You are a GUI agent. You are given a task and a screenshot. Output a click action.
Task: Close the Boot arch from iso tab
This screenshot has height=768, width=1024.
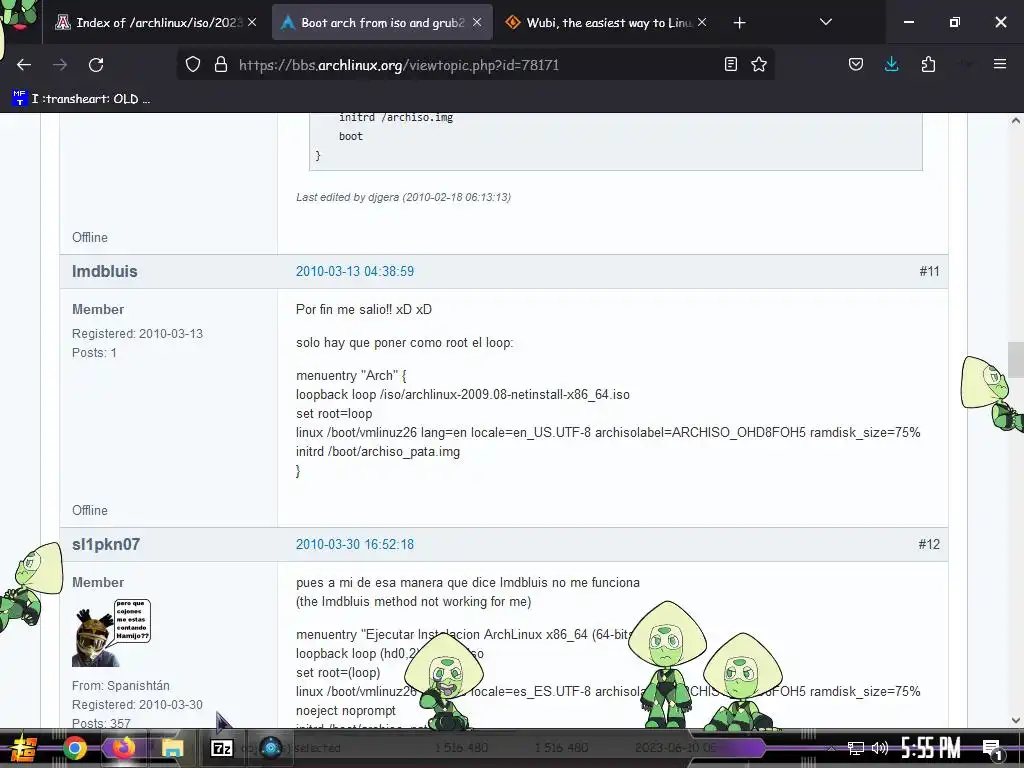[x=477, y=22]
